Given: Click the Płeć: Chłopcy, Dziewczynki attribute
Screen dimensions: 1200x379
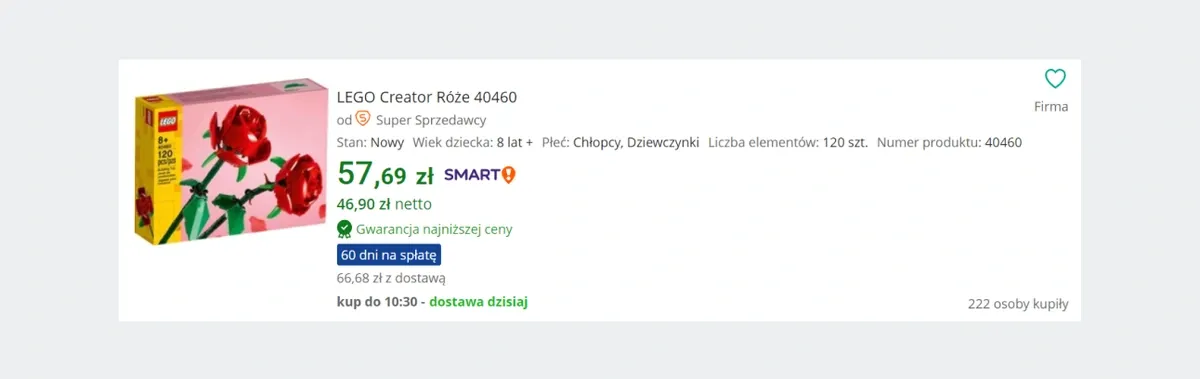Looking at the screenshot, I should click(620, 143).
